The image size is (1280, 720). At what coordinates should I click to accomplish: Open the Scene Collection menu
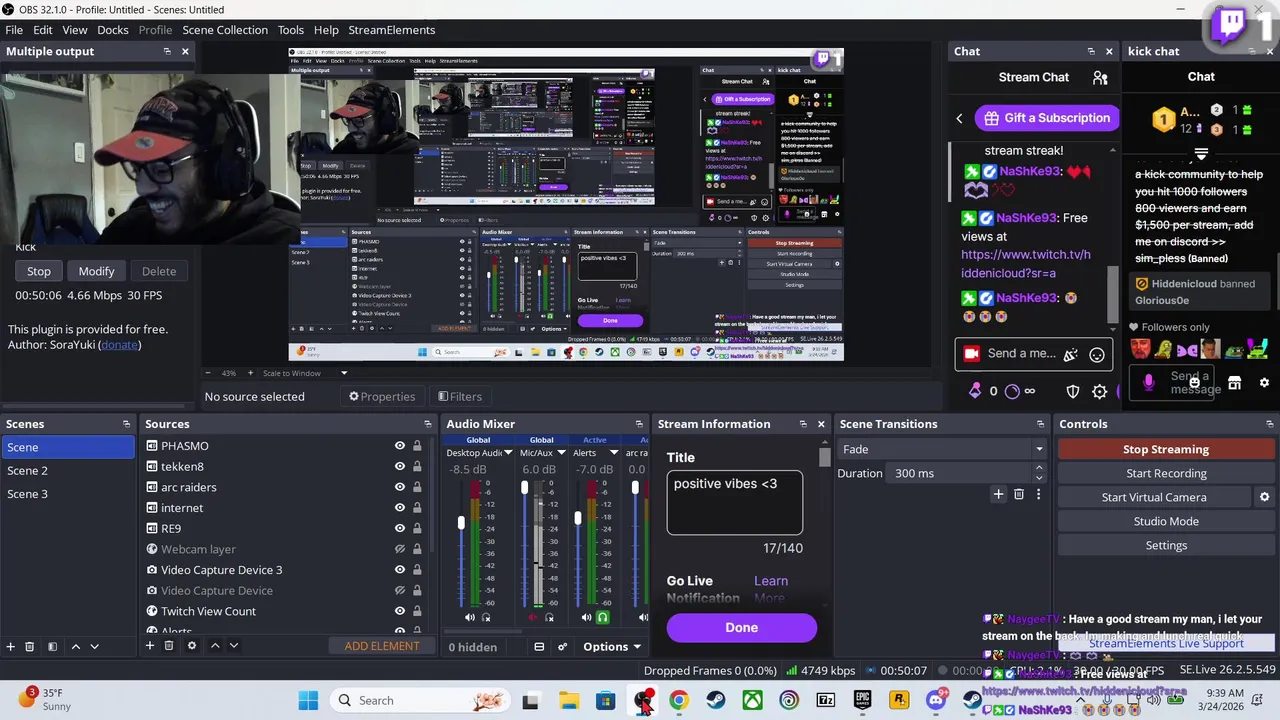click(225, 30)
